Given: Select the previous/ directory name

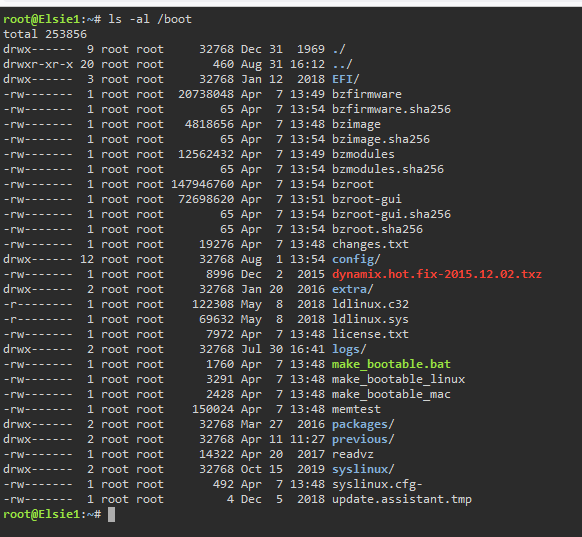Looking at the screenshot, I should click(363, 439).
